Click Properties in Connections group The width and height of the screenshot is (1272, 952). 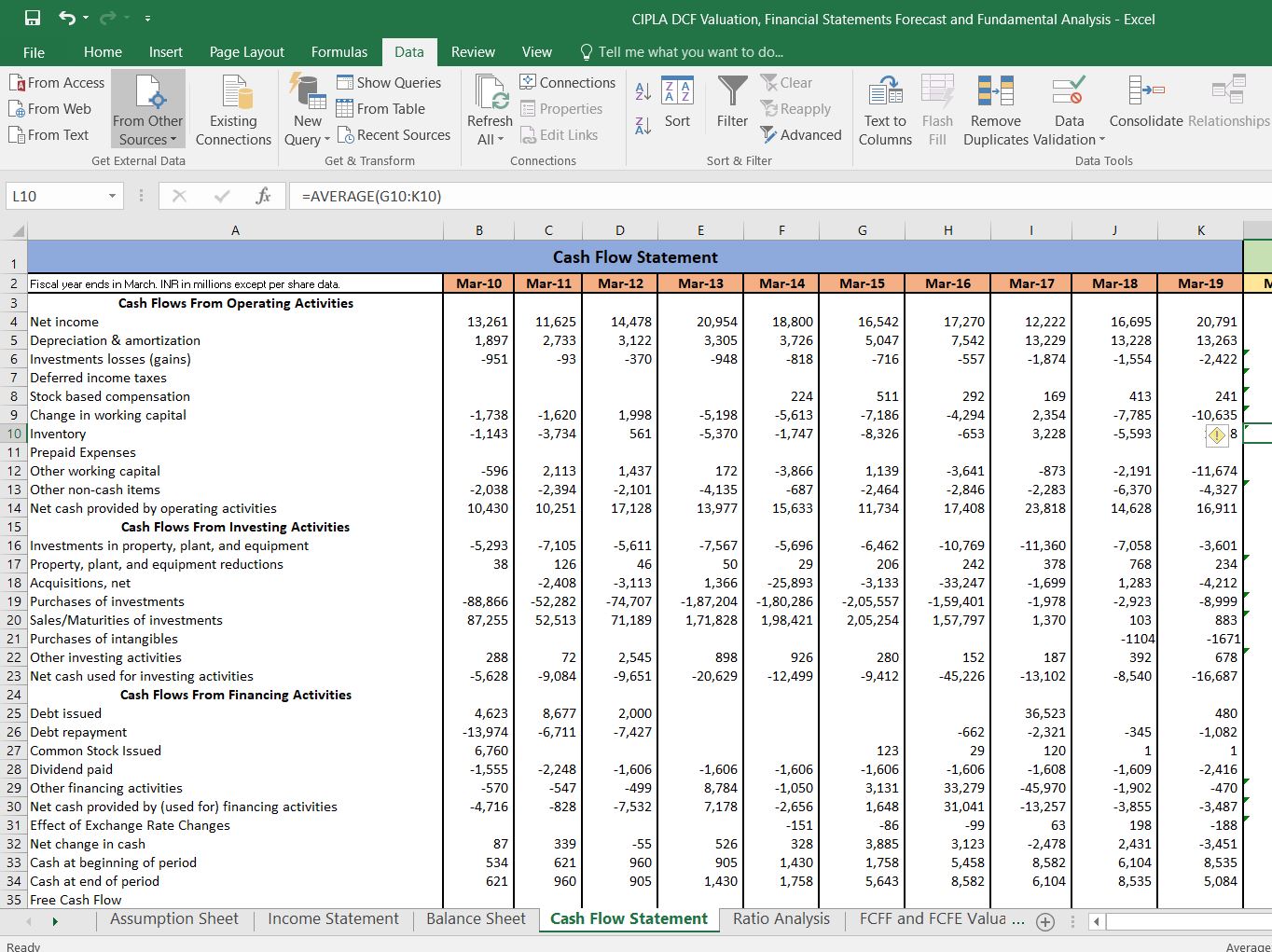[561, 108]
